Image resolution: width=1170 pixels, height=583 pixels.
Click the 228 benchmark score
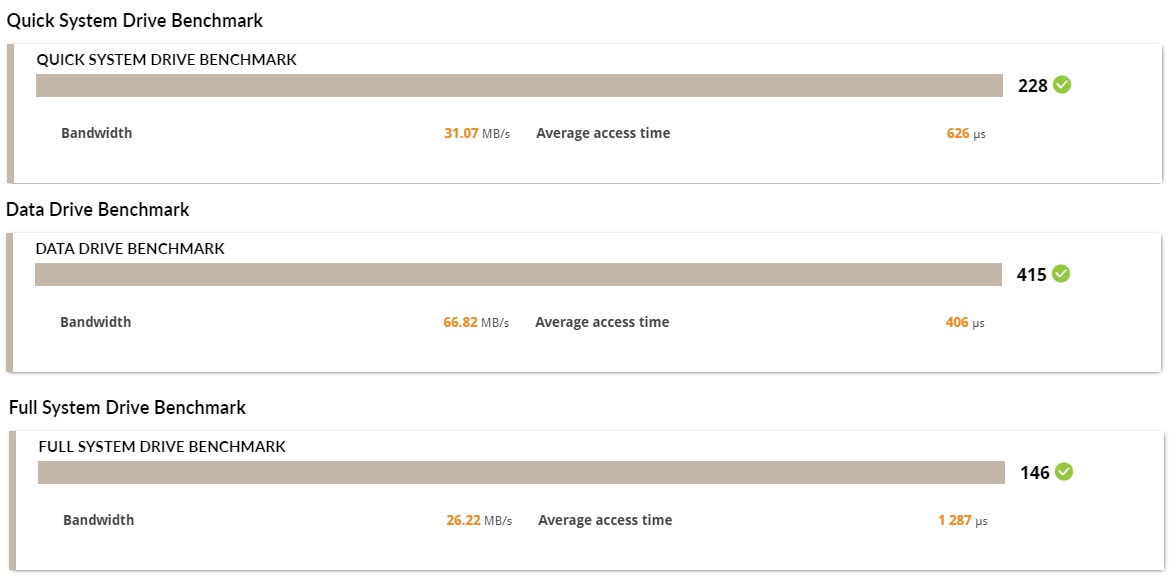pos(1033,86)
